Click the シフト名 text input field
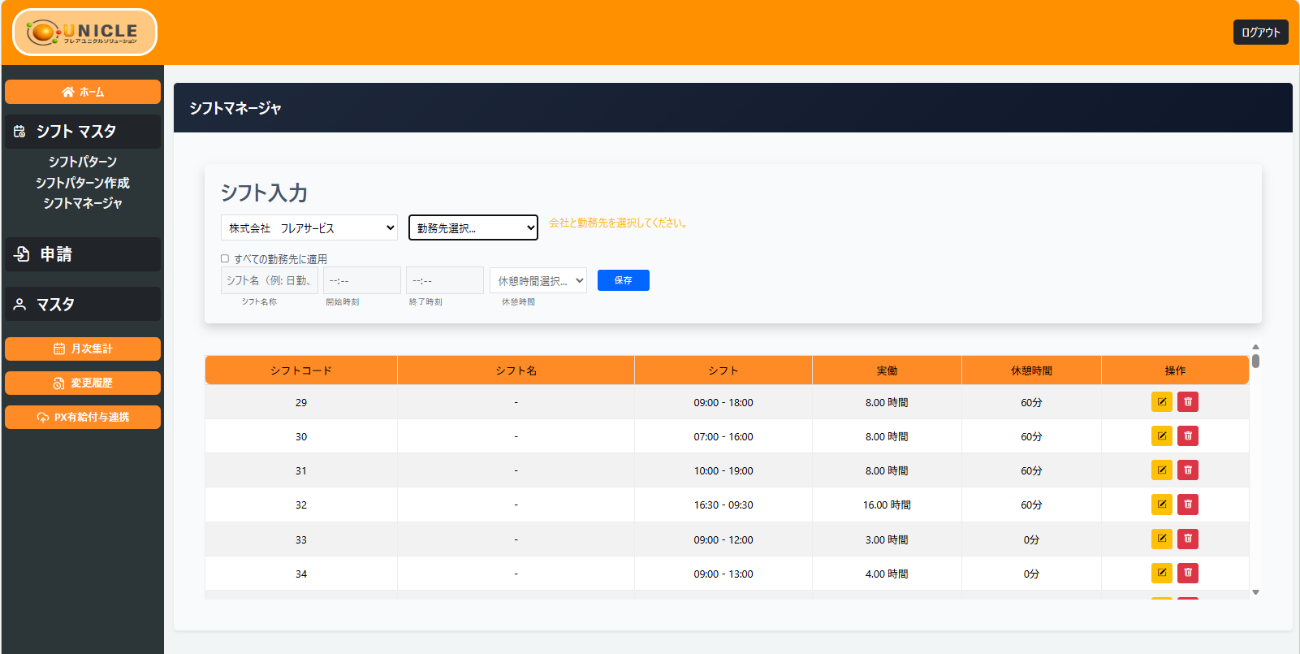Screen dimensions: 1300x654 pos(269,281)
